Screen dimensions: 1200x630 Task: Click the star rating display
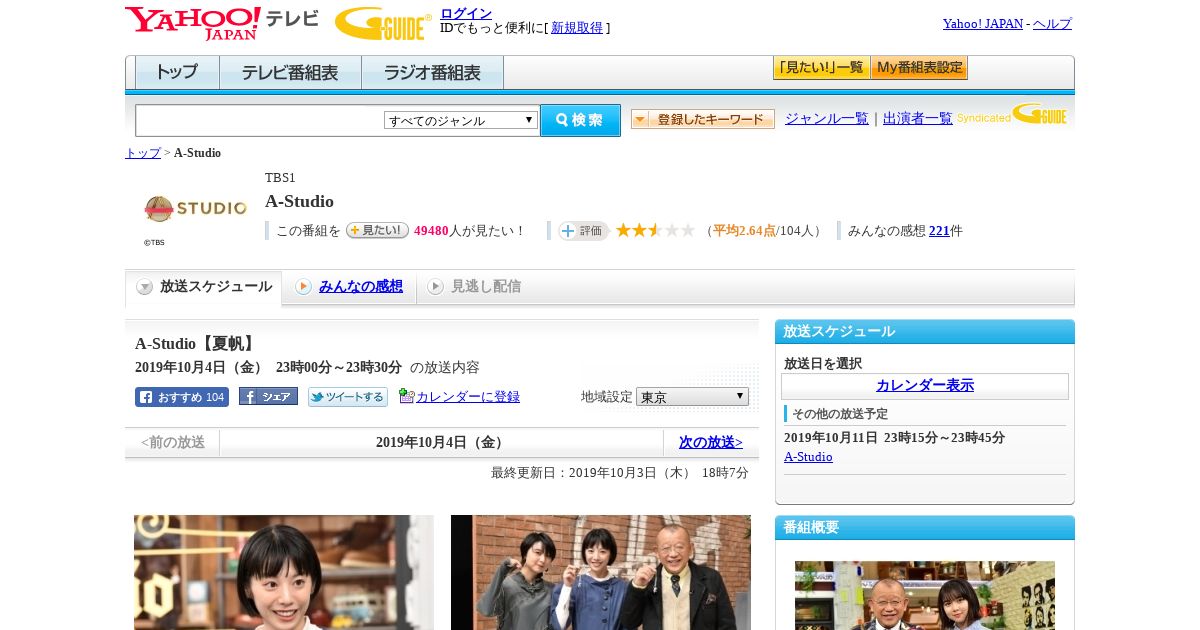point(655,230)
